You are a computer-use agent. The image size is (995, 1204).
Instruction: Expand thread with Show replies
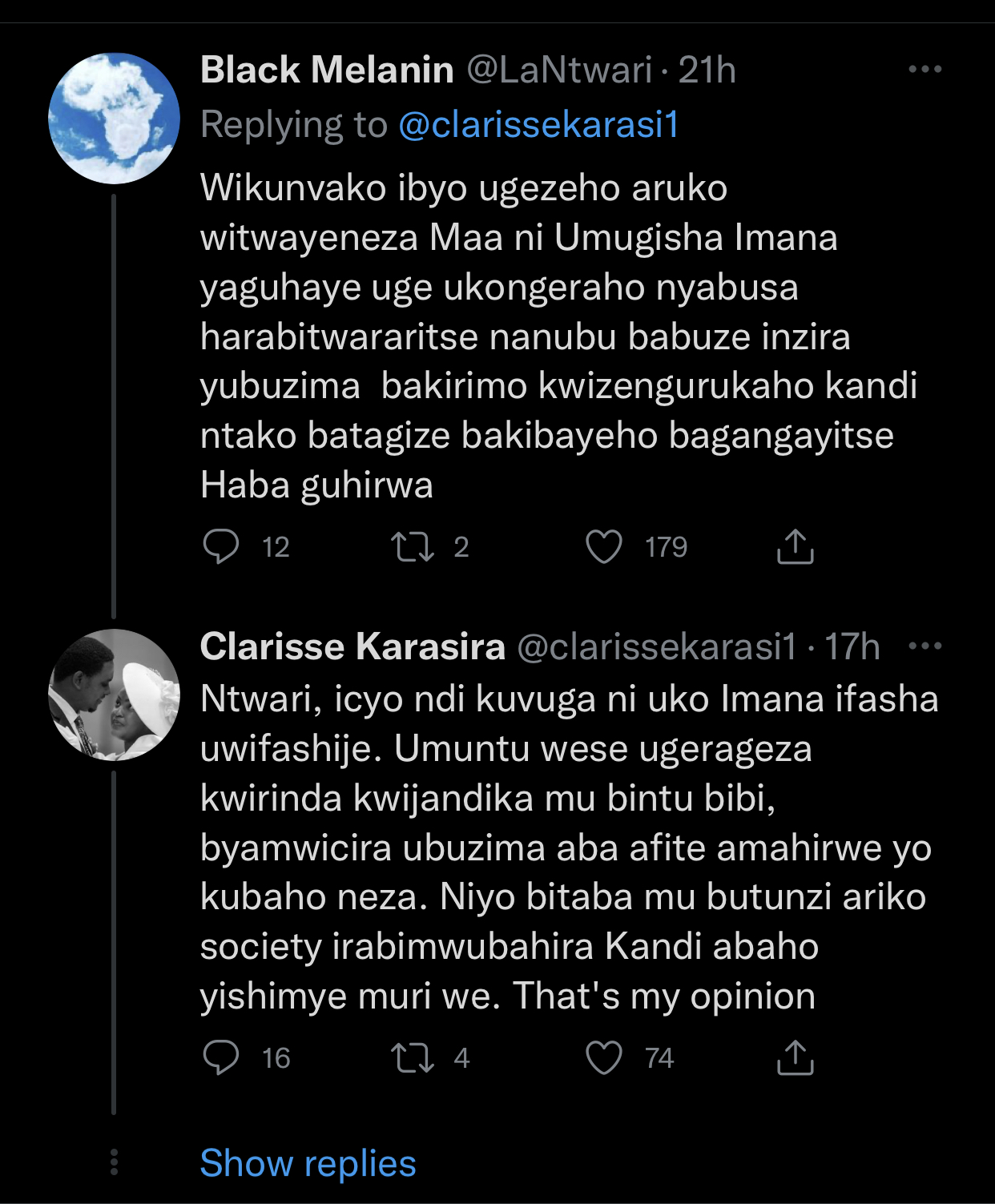(308, 1163)
